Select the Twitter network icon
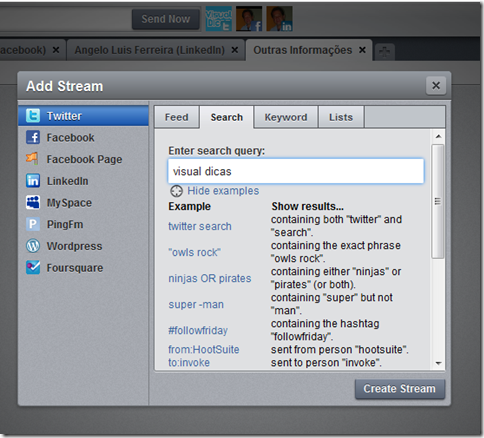484x438 pixels. (x=33, y=116)
